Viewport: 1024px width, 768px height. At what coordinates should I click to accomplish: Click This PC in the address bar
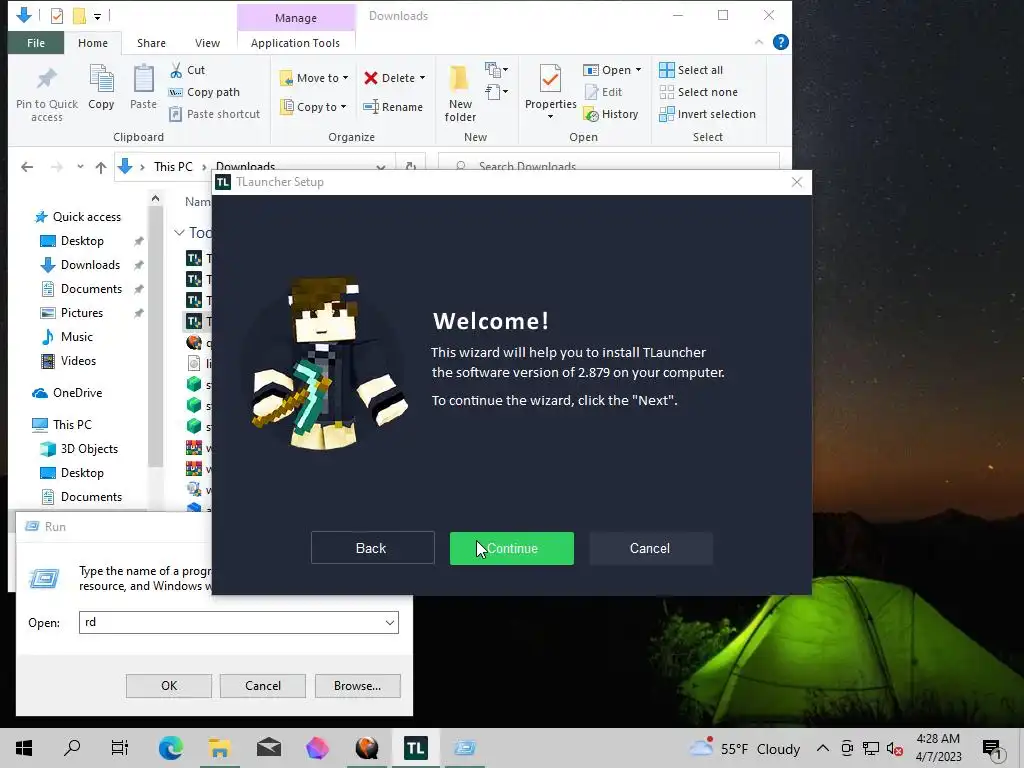[173, 167]
